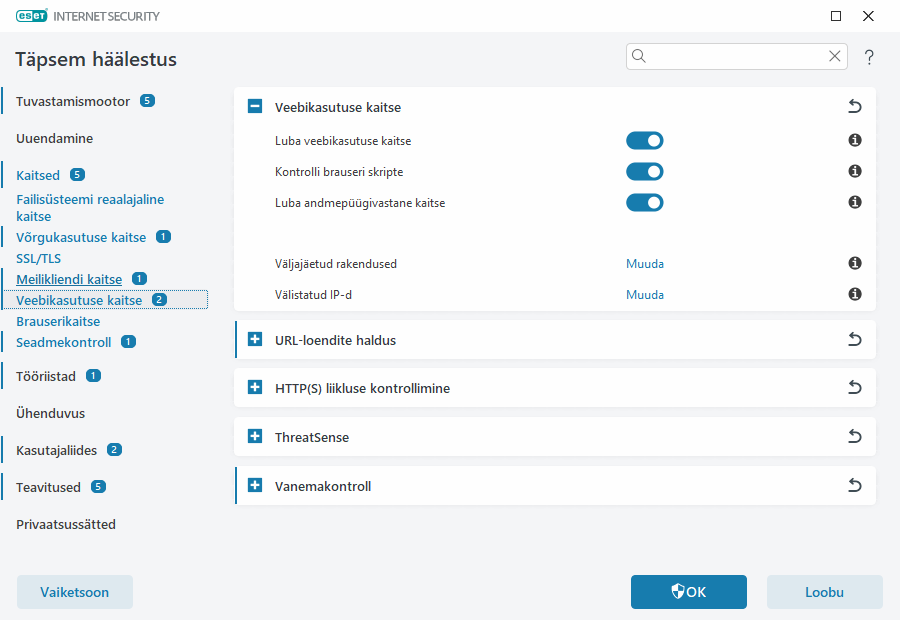Reset Veebikasutuse kaitse section with revert arrow
Screen dimensions: 900x620
[854, 107]
